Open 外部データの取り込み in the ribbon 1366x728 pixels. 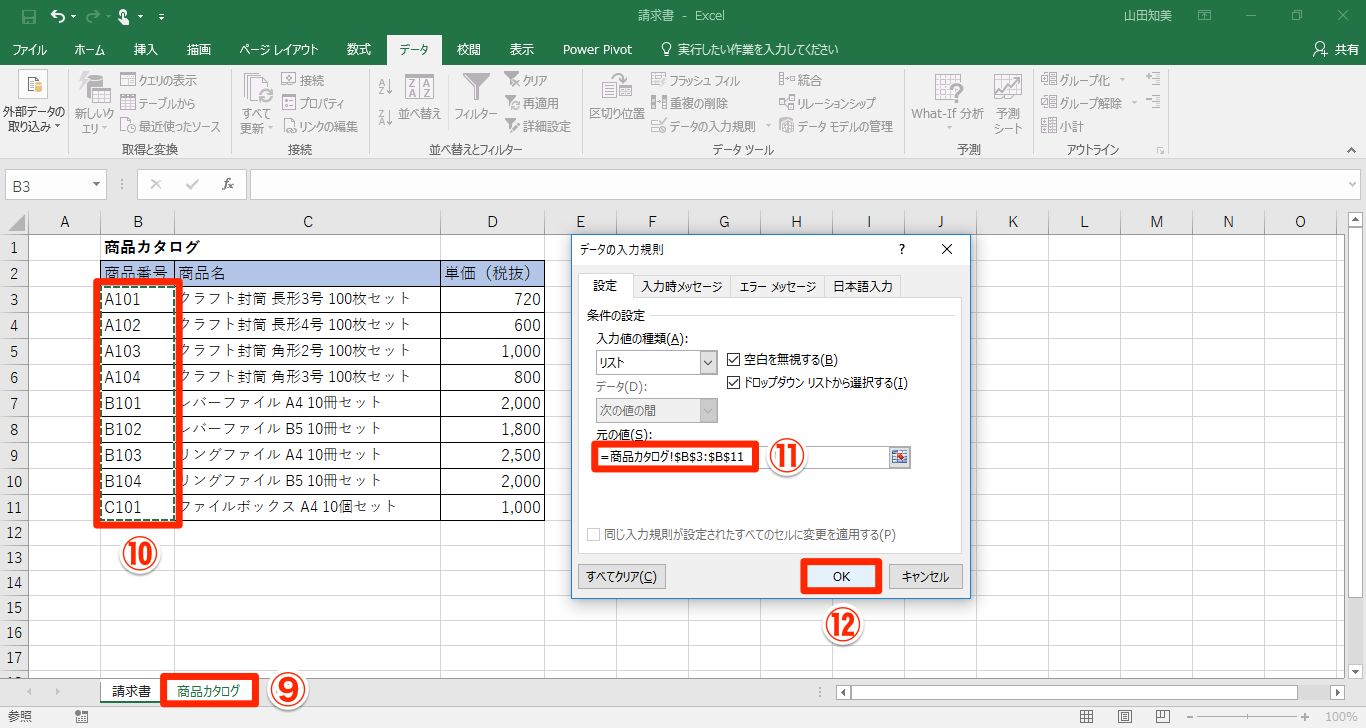click(34, 103)
